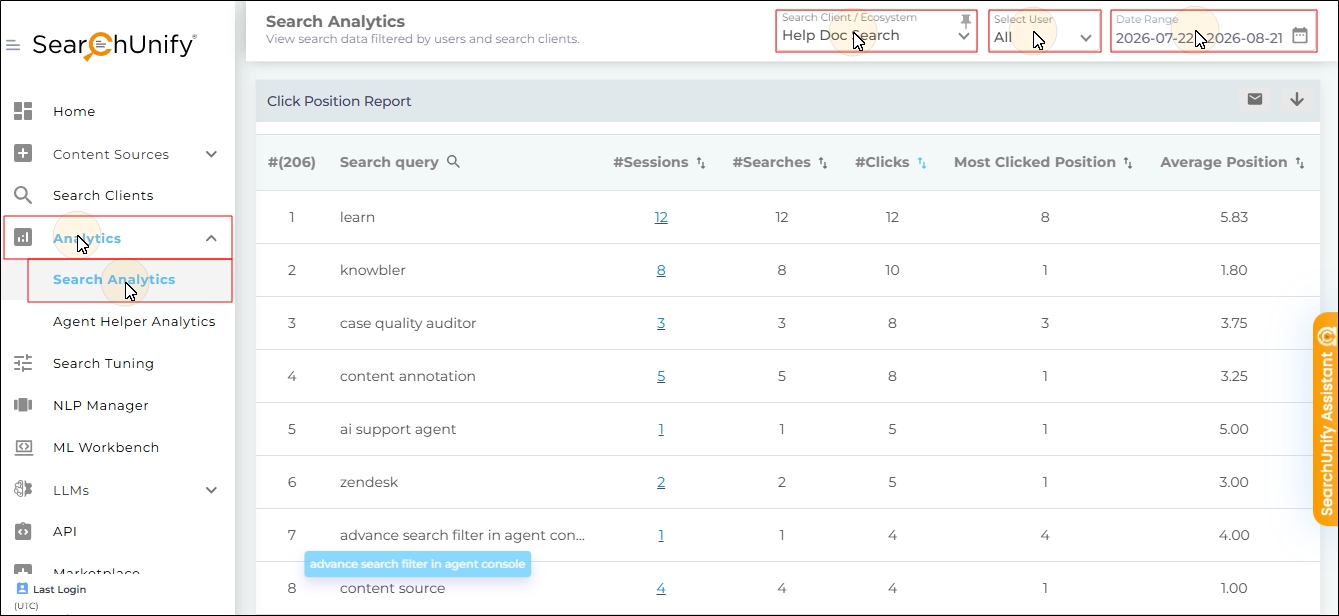Click the 'learn' search query cell
Screen dimensions: 1339x616
pyautogui.click(x=357, y=217)
